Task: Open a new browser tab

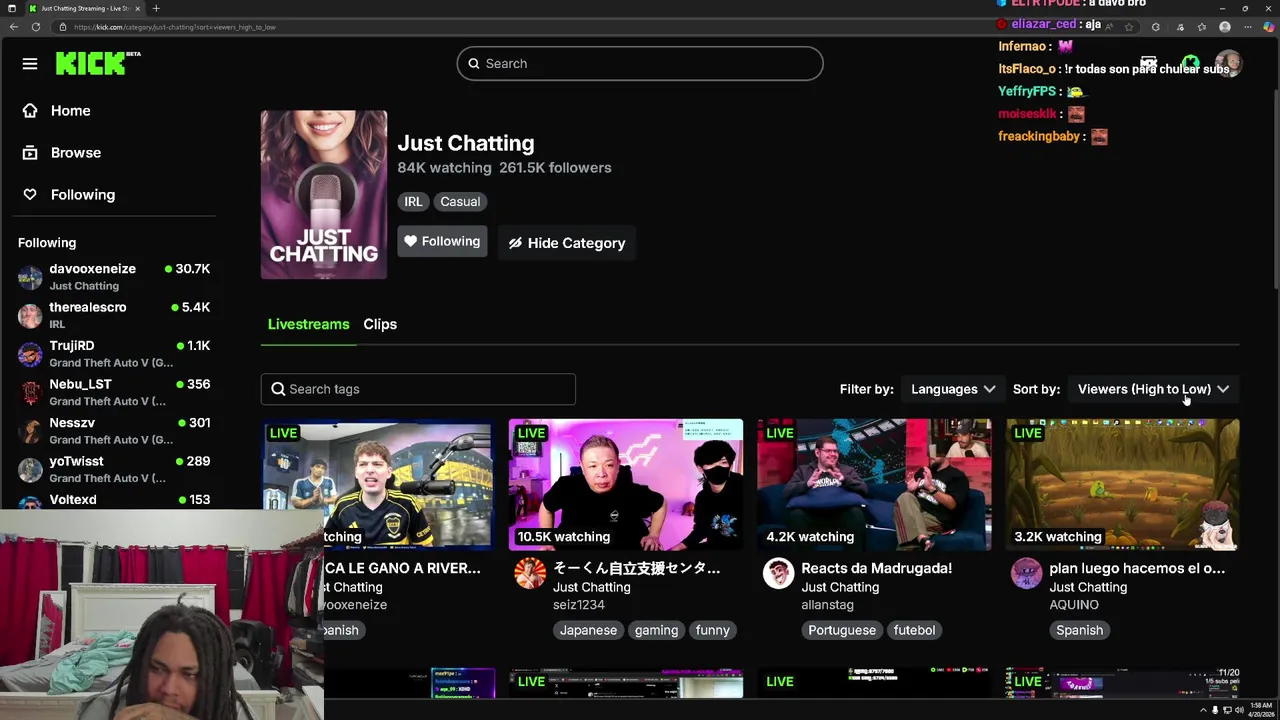Action: click(156, 8)
